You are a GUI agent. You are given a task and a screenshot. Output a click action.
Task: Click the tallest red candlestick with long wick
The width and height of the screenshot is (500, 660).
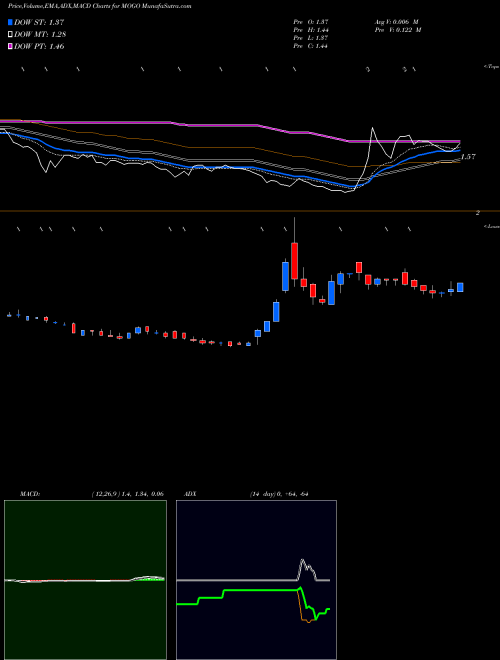294,260
